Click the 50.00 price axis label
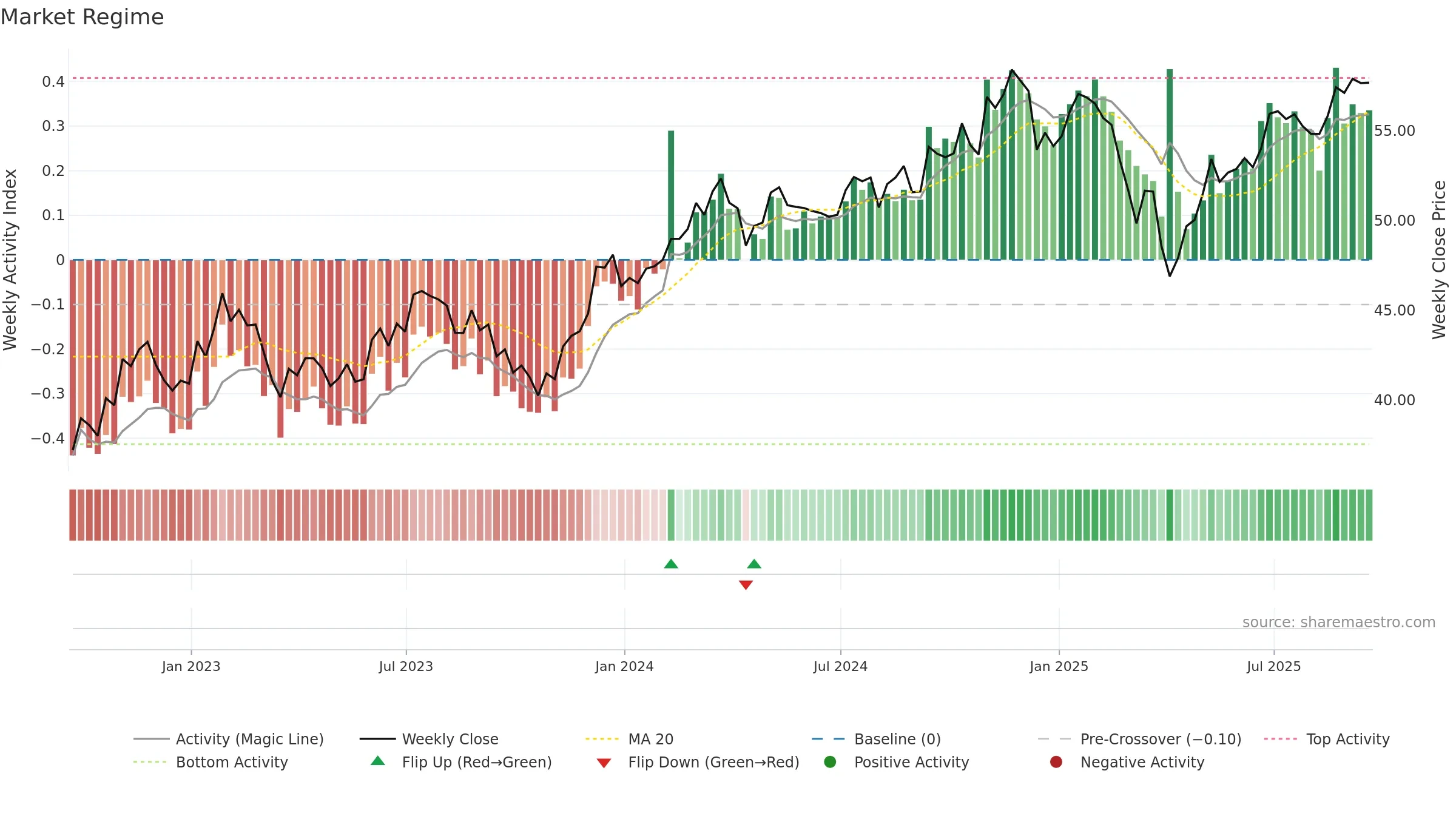 click(x=1394, y=221)
